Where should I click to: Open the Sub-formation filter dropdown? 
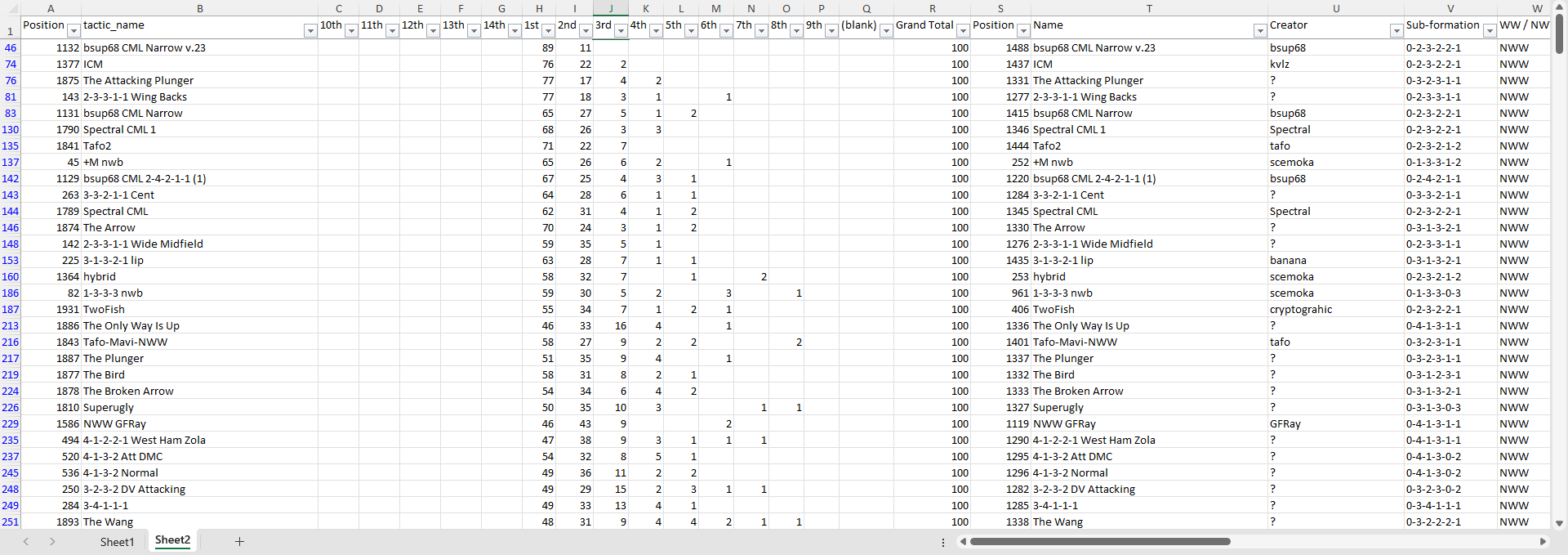click(1490, 30)
